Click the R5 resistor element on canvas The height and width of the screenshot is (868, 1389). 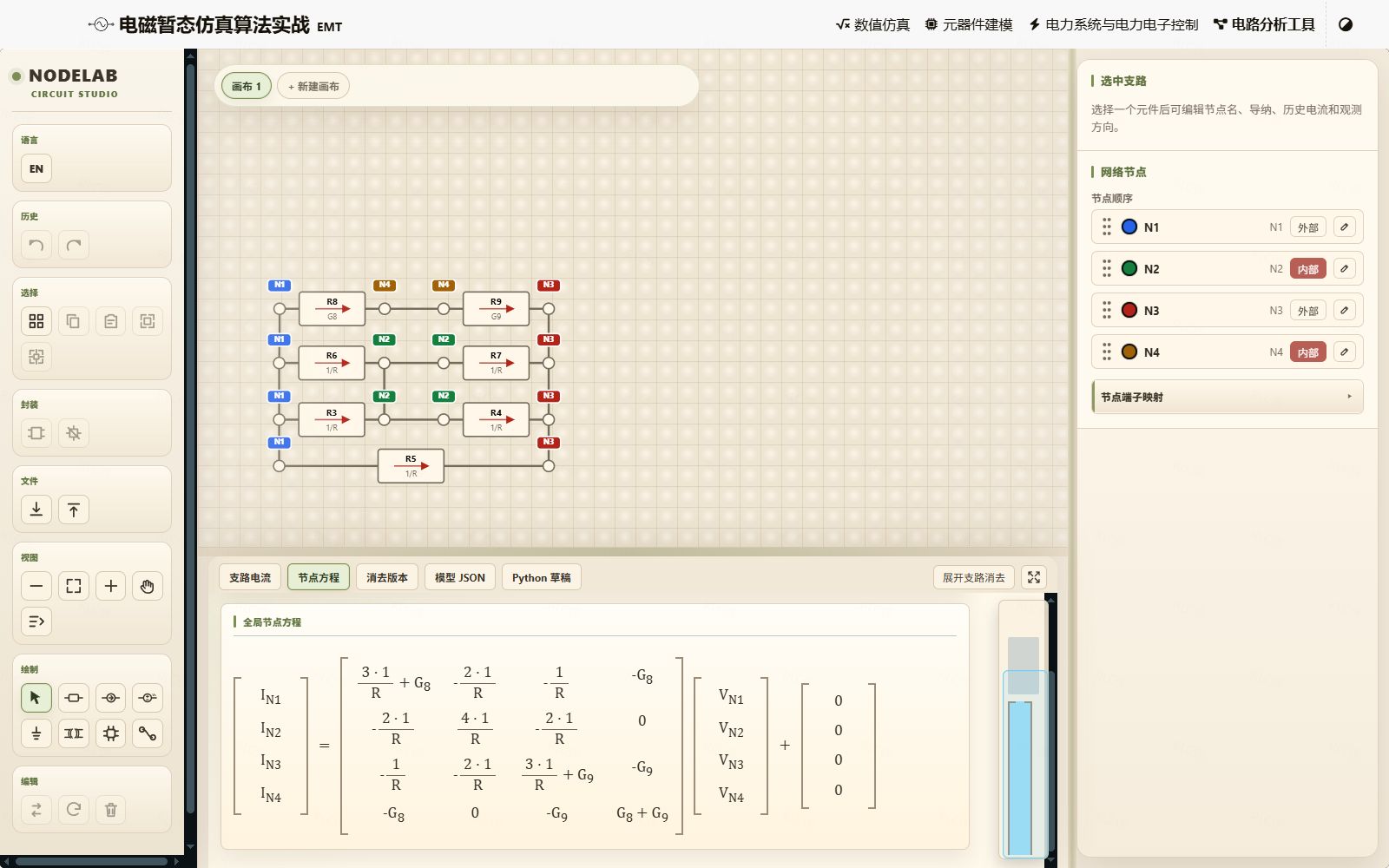click(x=411, y=466)
